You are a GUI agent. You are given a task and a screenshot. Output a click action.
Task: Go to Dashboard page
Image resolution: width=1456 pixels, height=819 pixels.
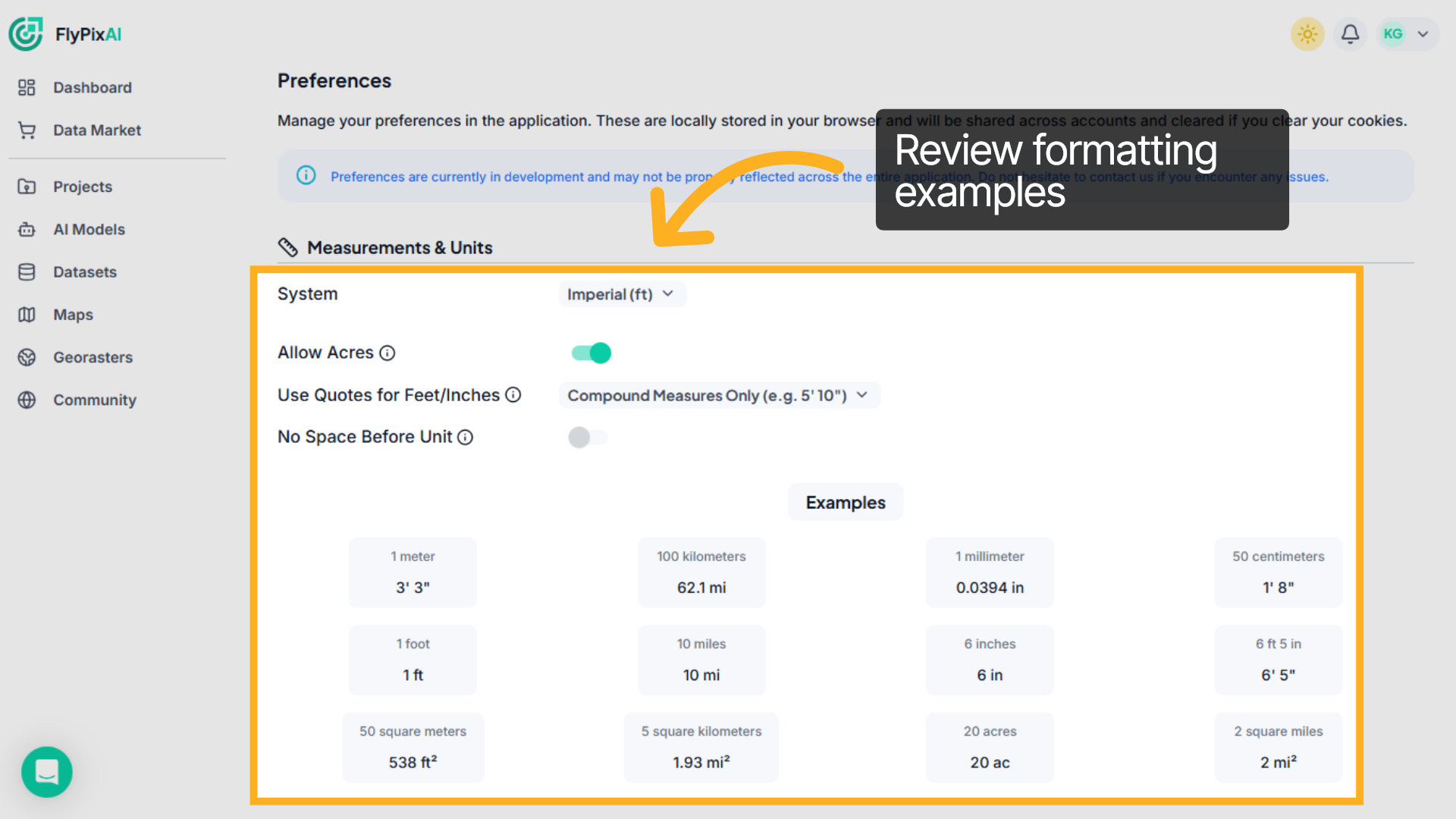[93, 88]
